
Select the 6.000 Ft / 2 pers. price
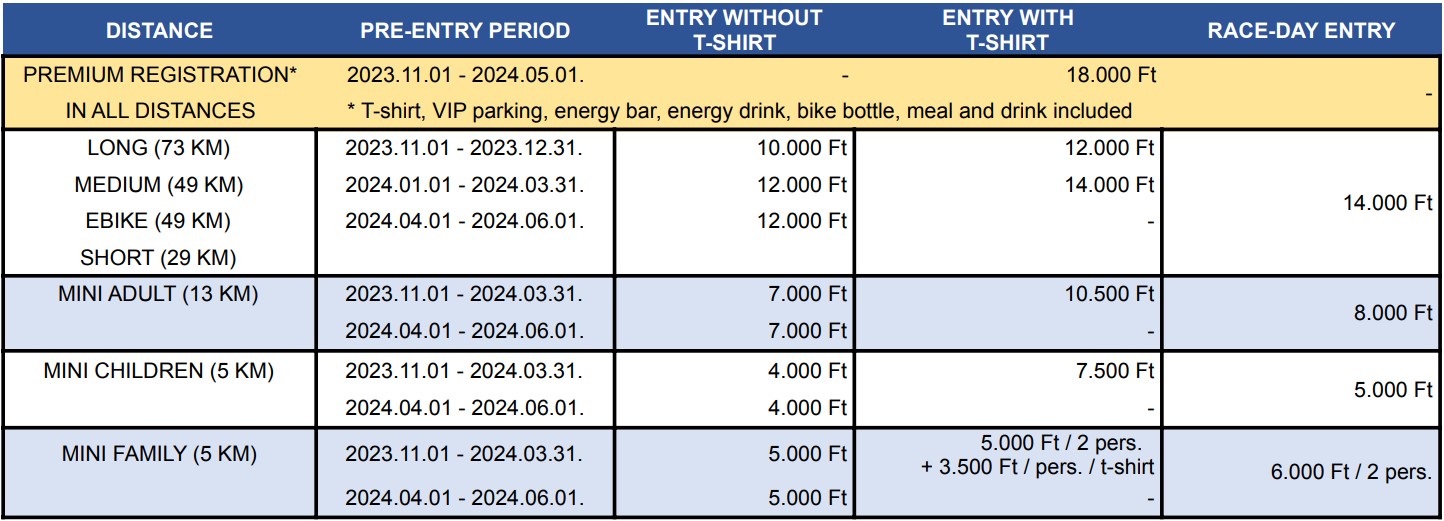(x=1351, y=472)
